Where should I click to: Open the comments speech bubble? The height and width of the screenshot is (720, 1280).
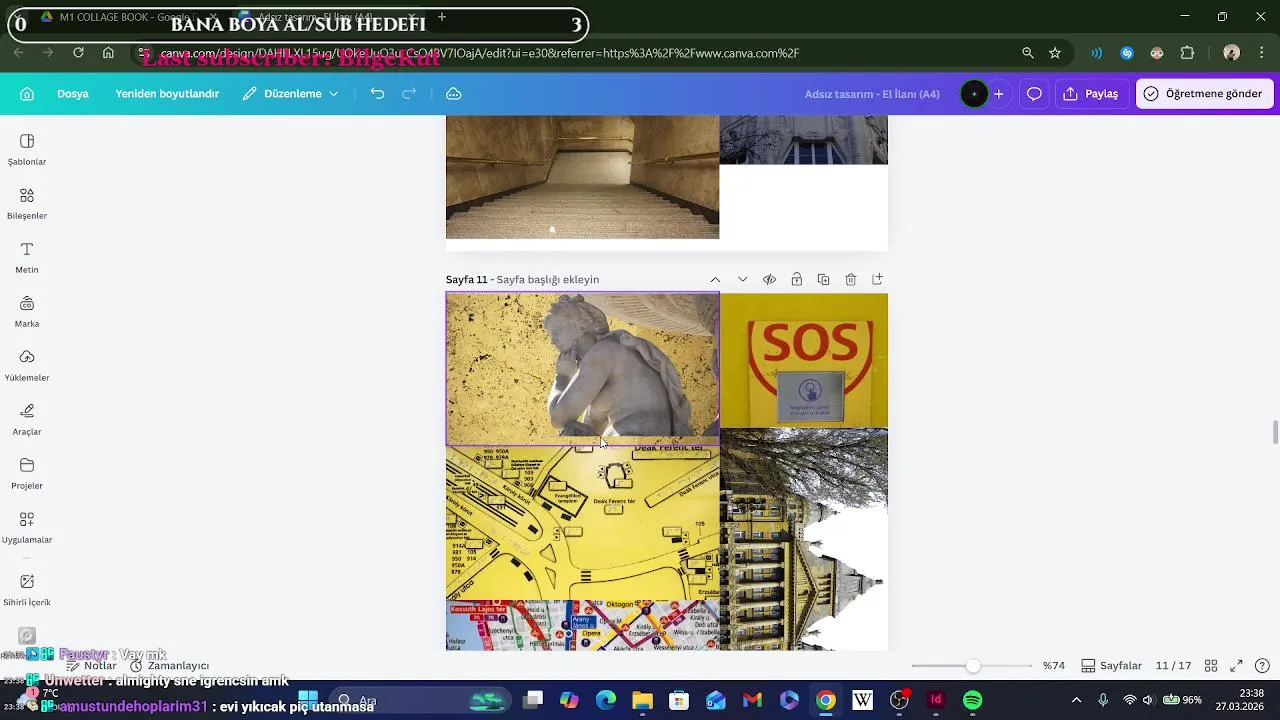coord(1034,94)
